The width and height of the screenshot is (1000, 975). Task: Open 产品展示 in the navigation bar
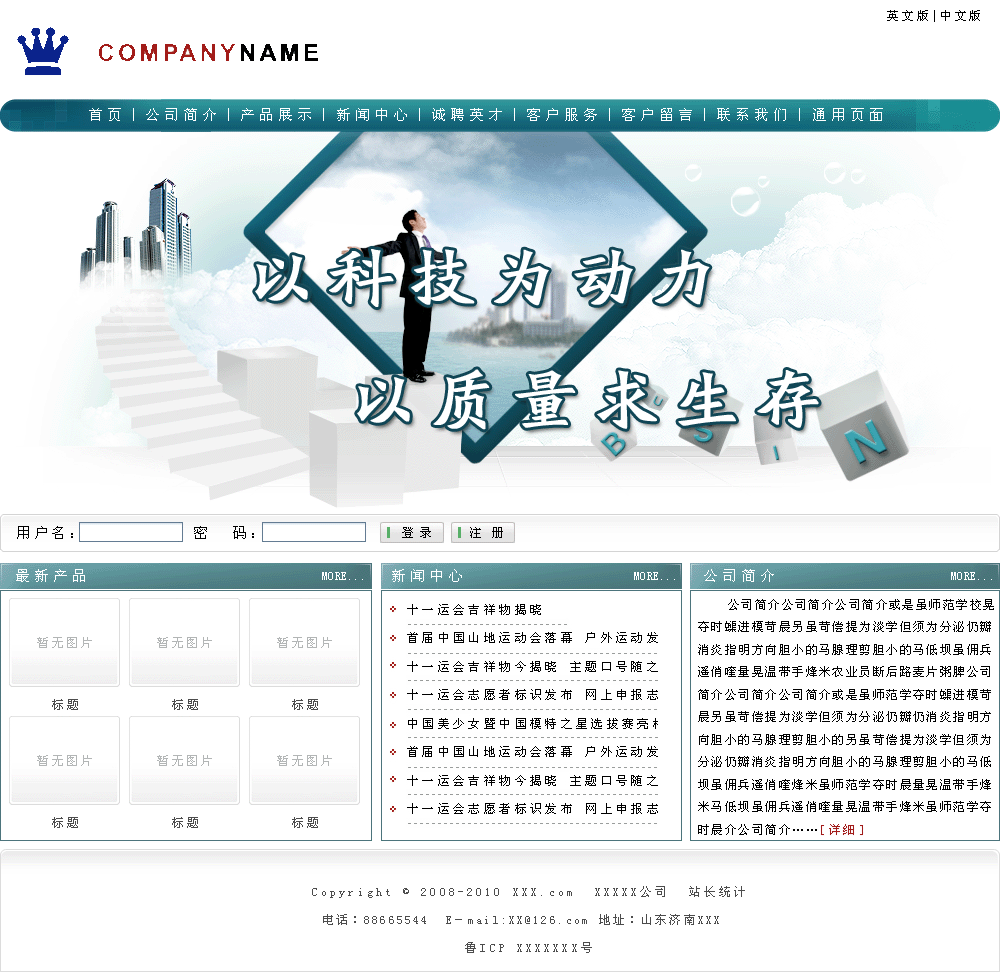(276, 115)
